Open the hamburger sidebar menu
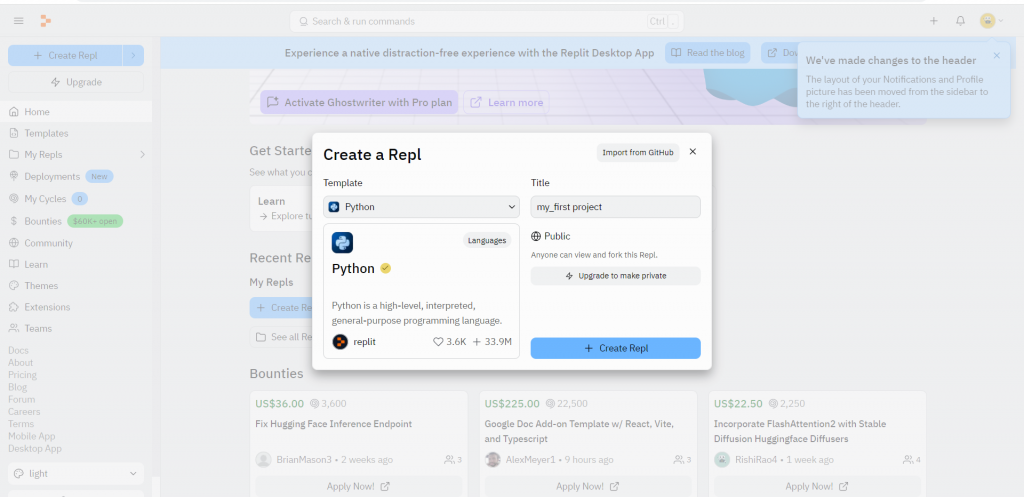The width and height of the screenshot is (1024, 497). (19, 21)
